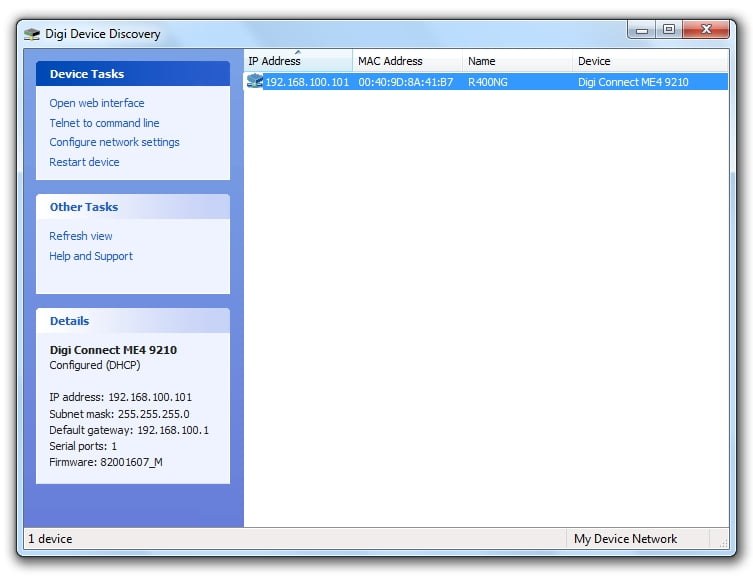Minimize the Digi Device Discovery window

[642, 30]
